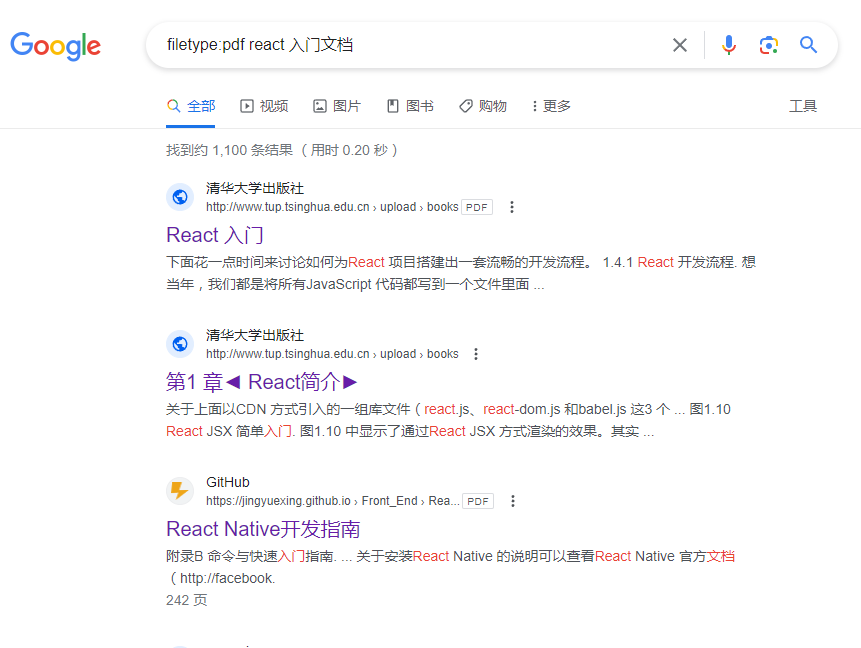Viewport: 861px width, 648px height.
Task: Click the 图片 tab image icon
Action: (x=320, y=106)
